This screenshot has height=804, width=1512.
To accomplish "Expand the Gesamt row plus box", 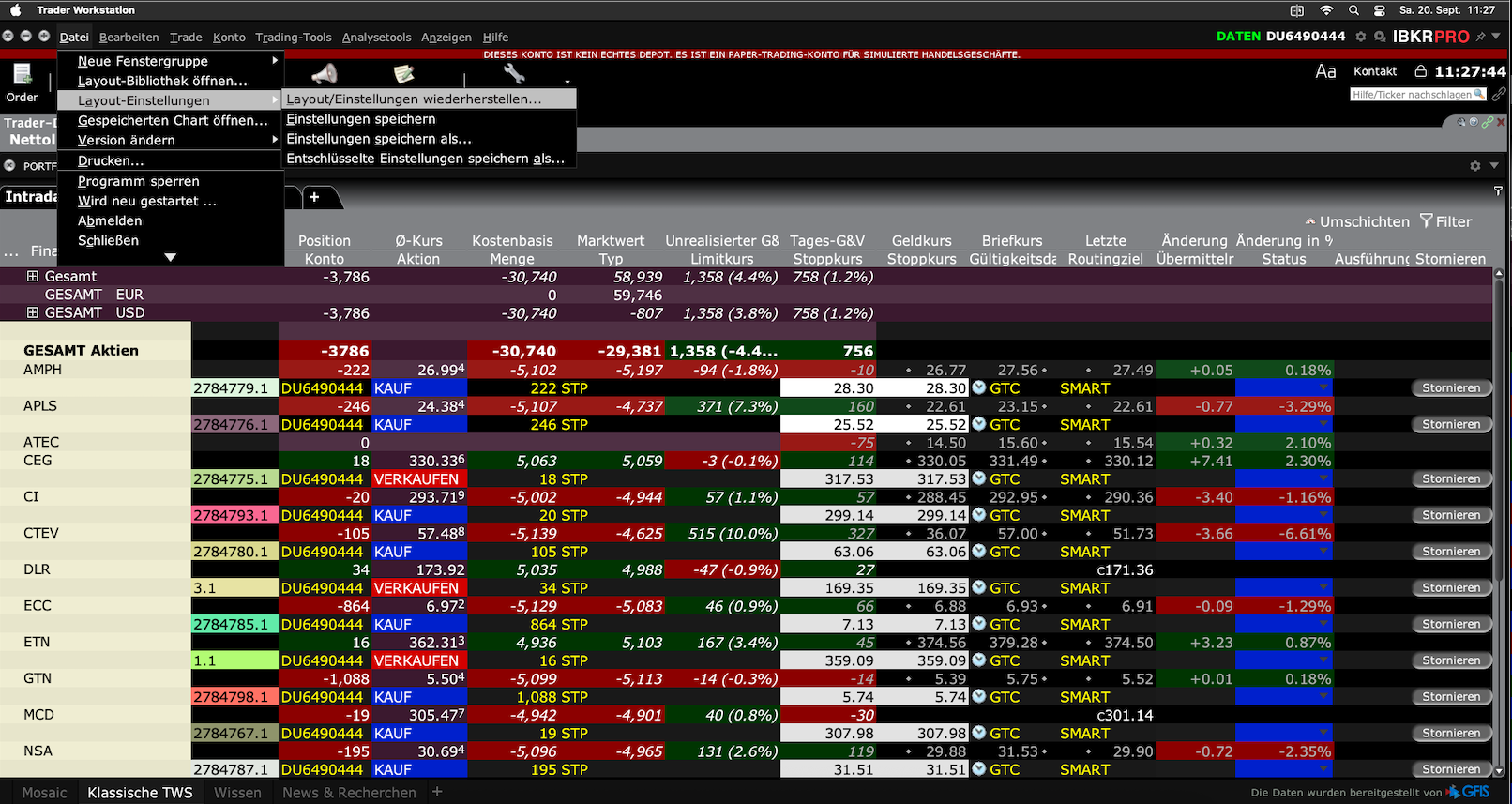I will 33,277.
